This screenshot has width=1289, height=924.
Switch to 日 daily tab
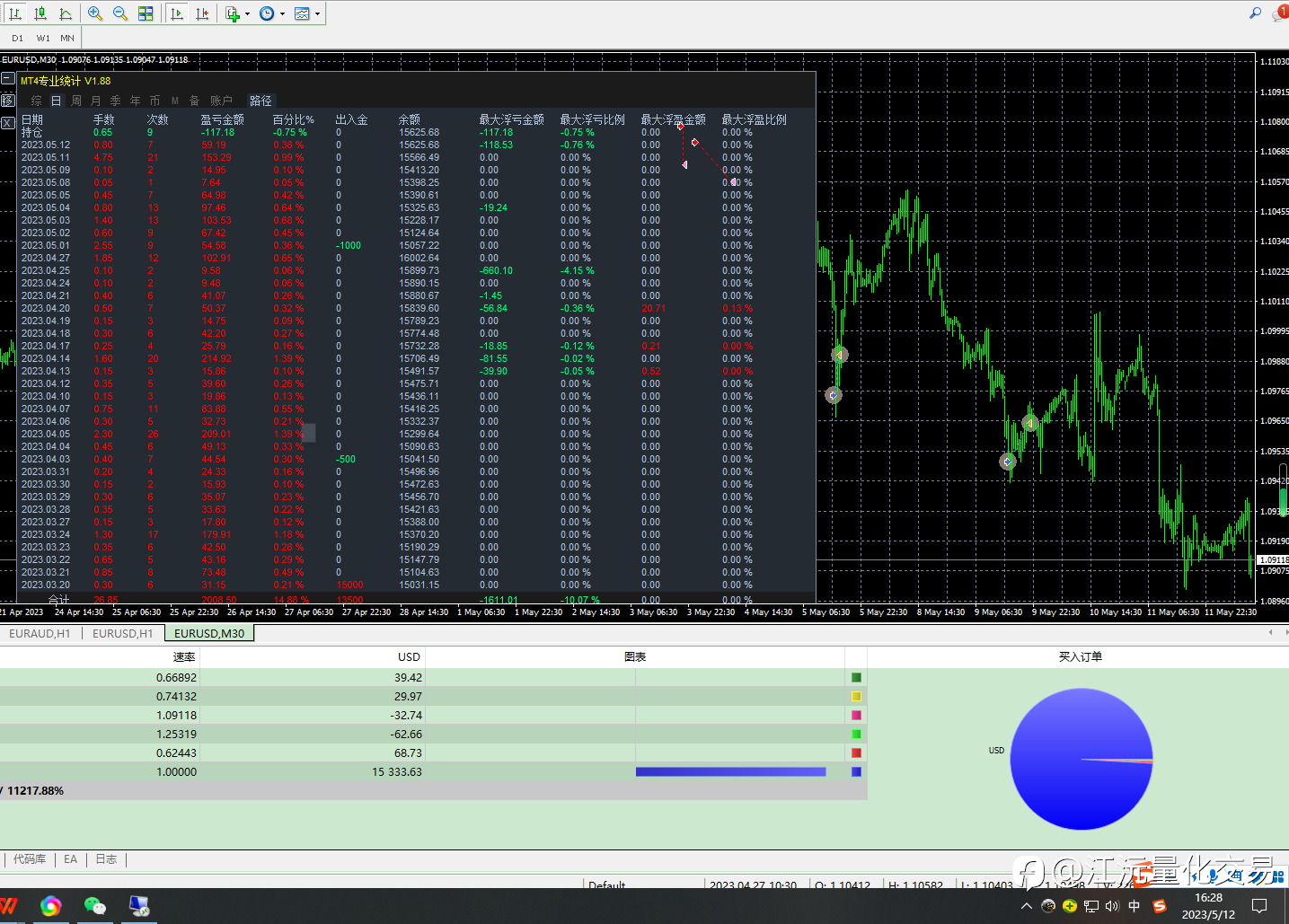point(56,101)
